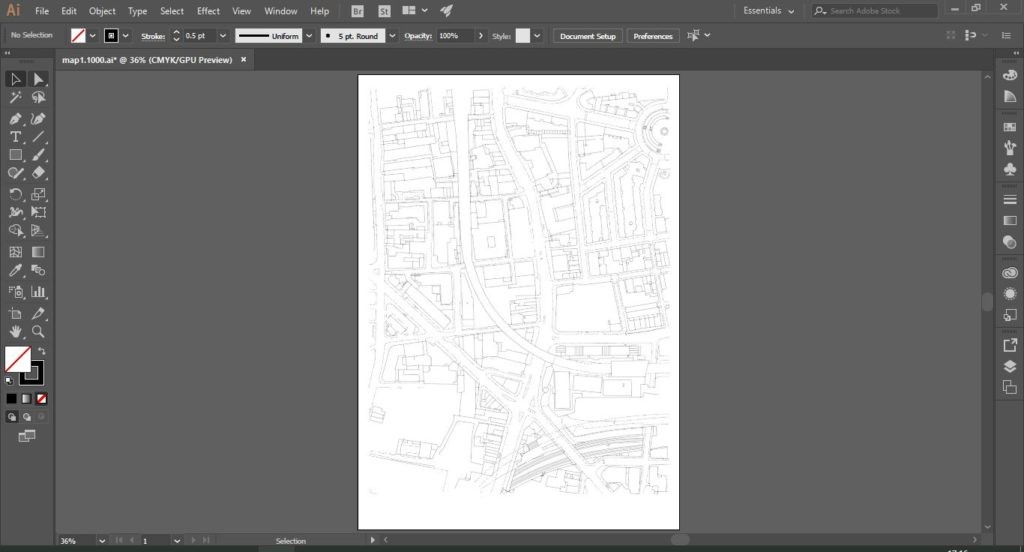Activate the Type tool
The height and width of the screenshot is (552, 1024).
(15, 137)
